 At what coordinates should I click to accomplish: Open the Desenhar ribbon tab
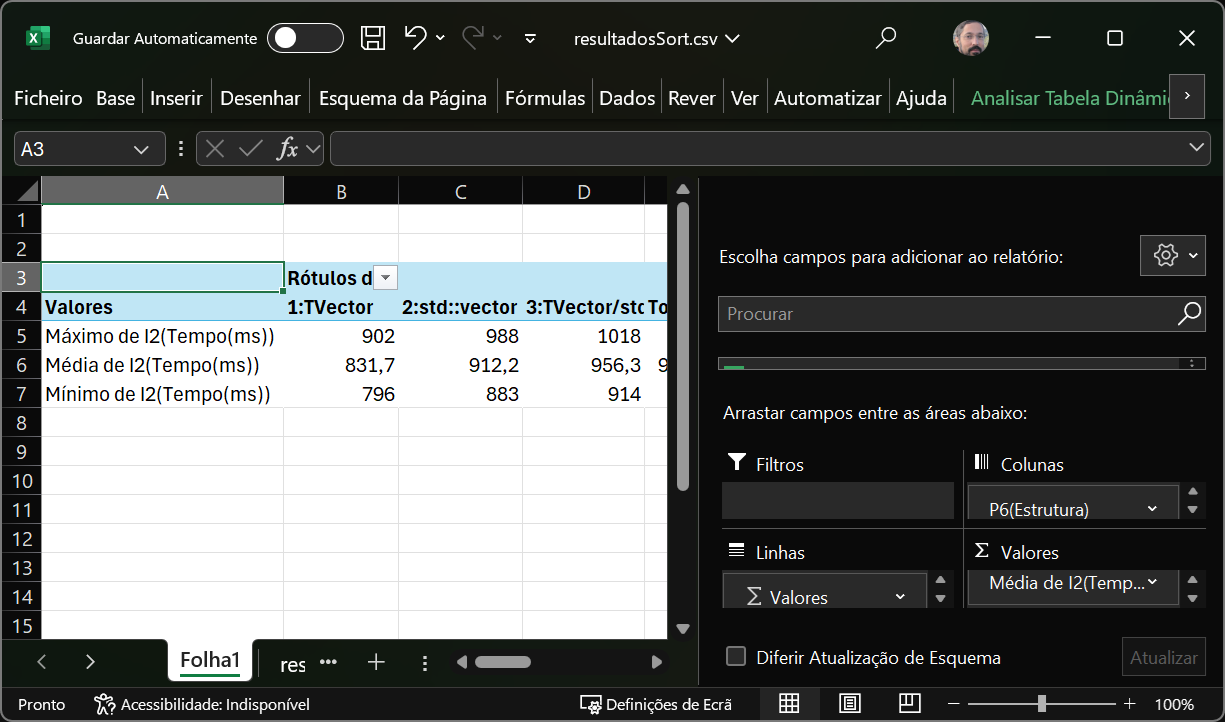coord(260,98)
